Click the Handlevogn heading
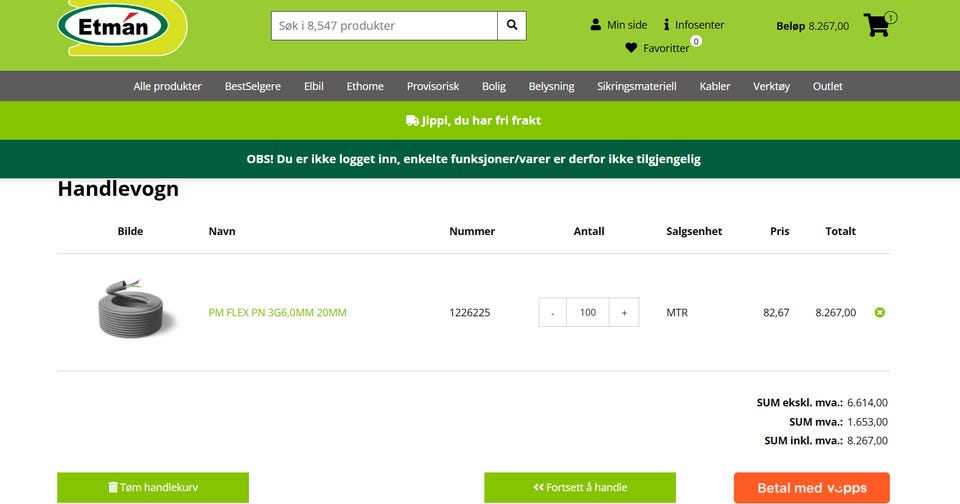Screen dimensions: 960x504 118,189
